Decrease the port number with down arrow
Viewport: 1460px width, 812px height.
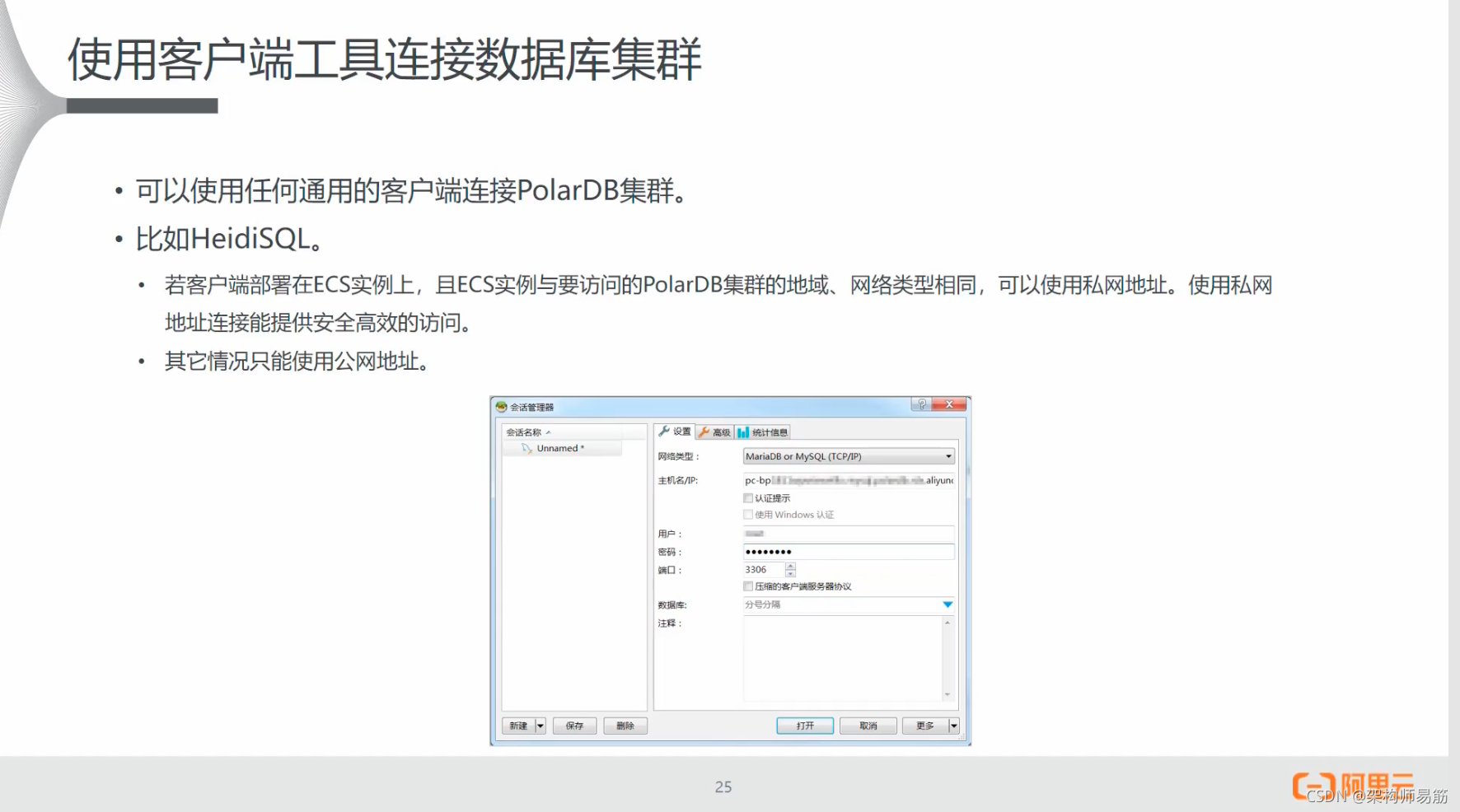tap(791, 573)
